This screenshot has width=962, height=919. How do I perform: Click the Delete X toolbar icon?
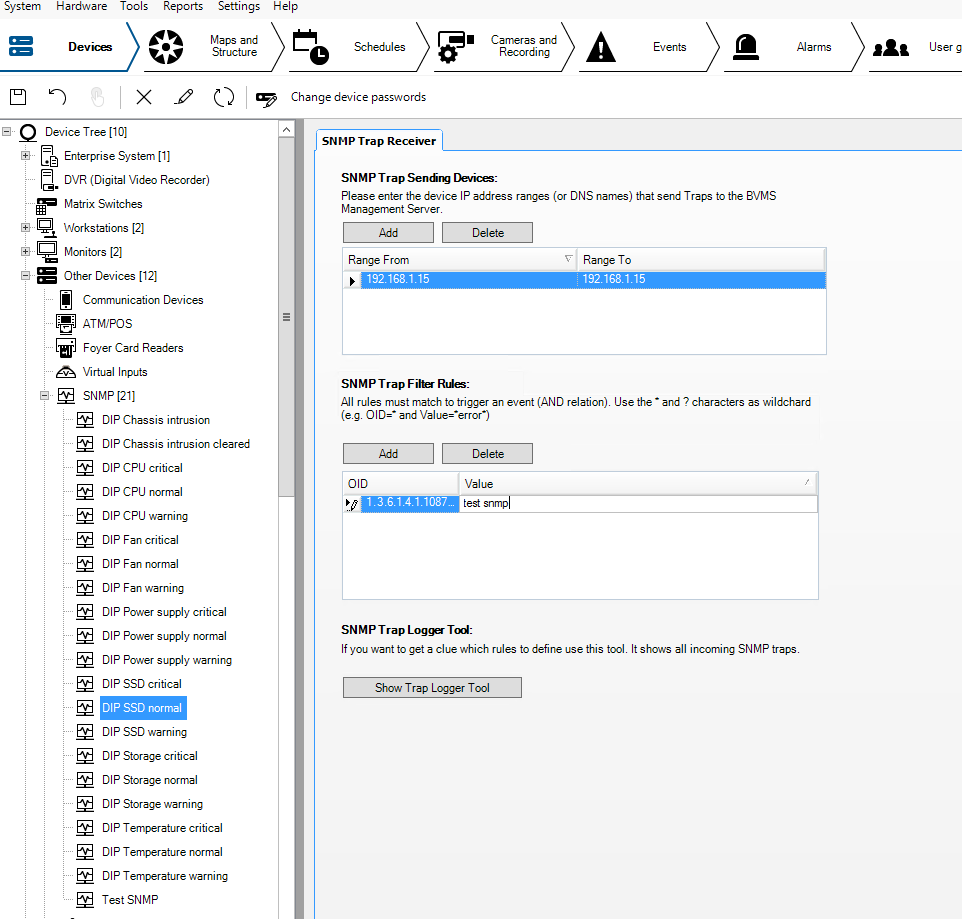coord(144,97)
